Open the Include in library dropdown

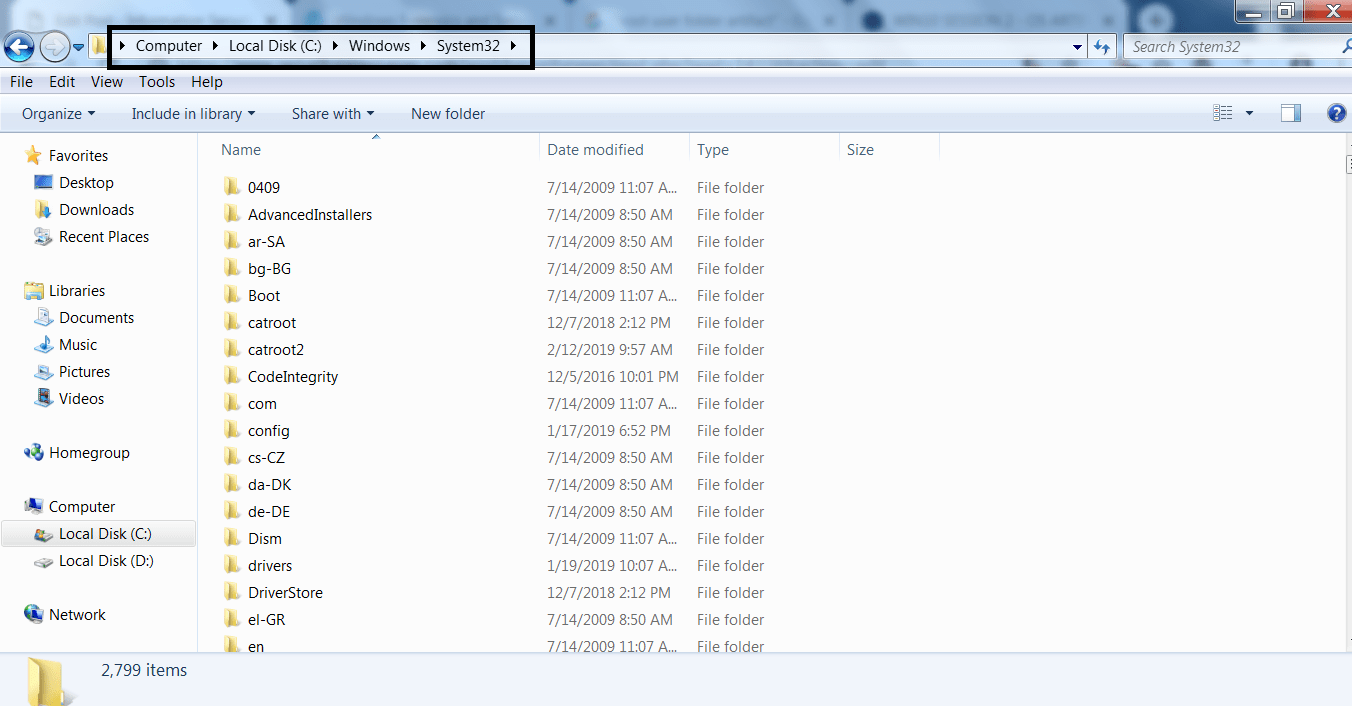(x=192, y=113)
